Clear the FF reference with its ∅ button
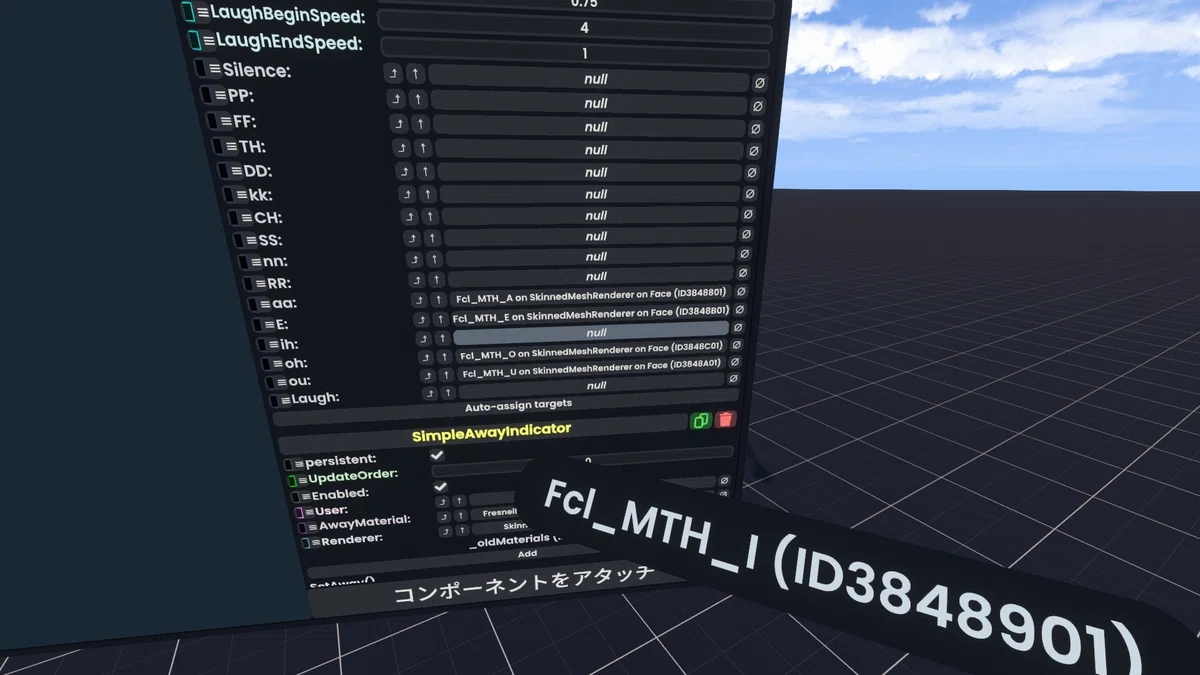 pyautogui.click(x=755, y=129)
